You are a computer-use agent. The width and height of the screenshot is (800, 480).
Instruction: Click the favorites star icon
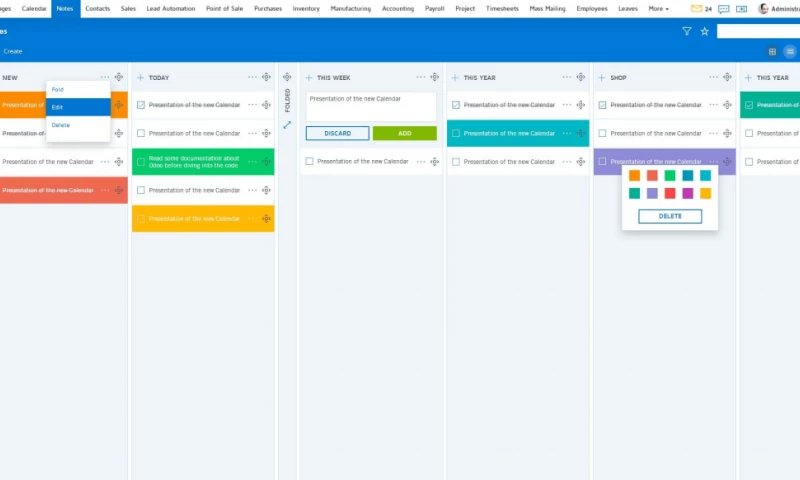[704, 31]
